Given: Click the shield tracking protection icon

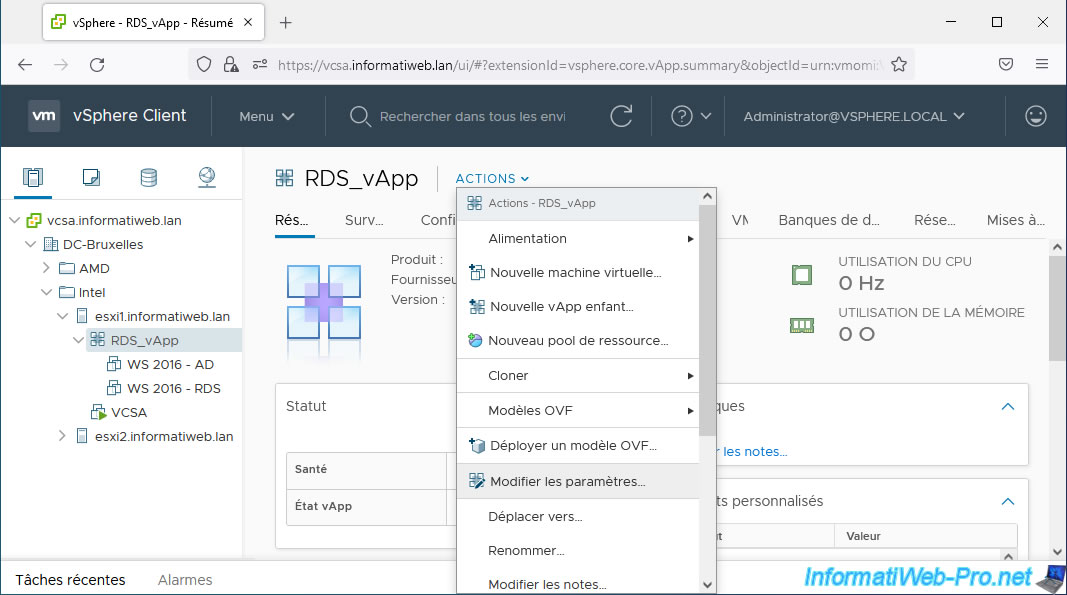Looking at the screenshot, I should pos(203,65).
